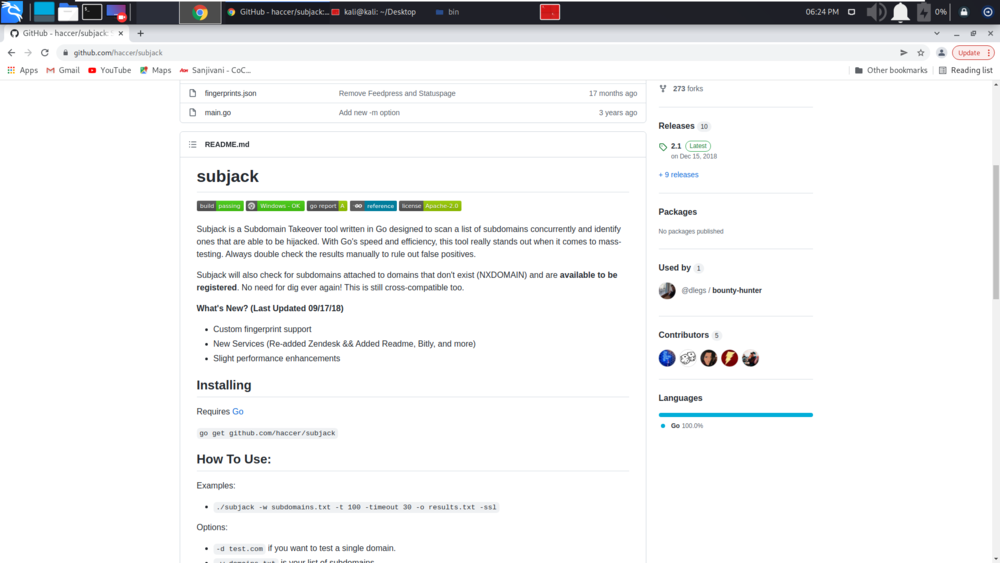Click the page vertical scrollbar

coord(996,232)
